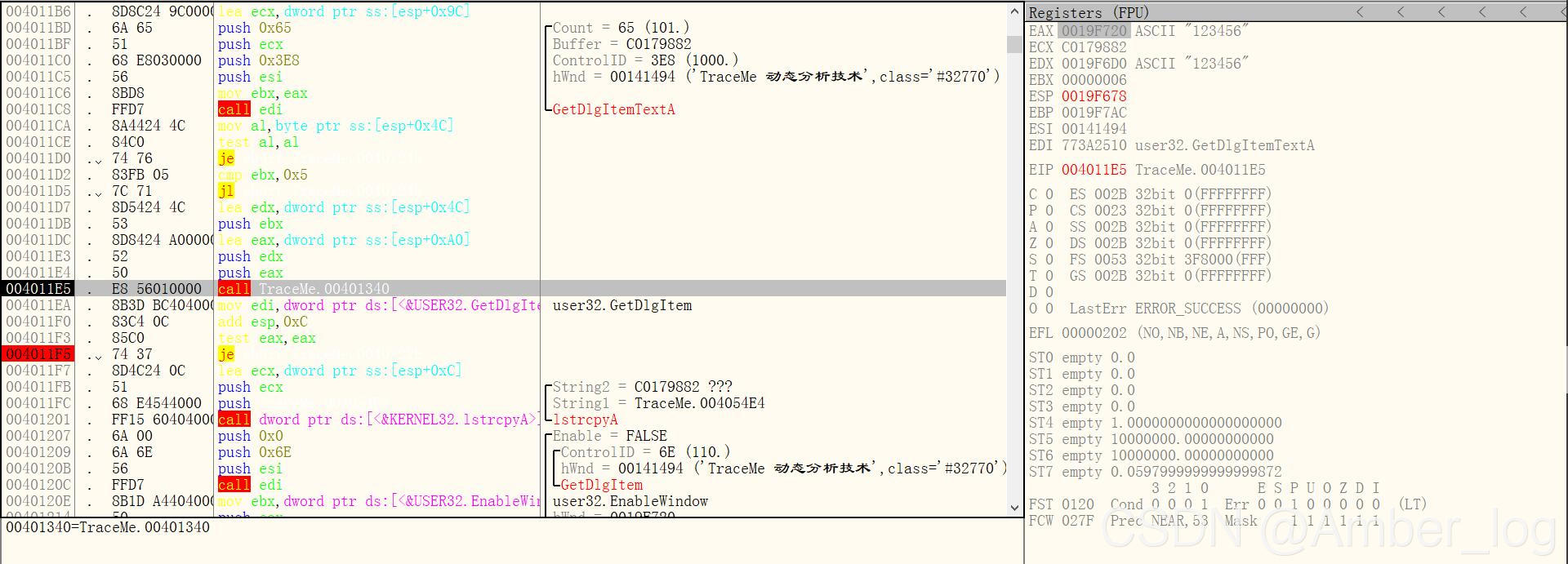
Task: Select the 'add esp,0xC' instruction
Action: click(263, 322)
